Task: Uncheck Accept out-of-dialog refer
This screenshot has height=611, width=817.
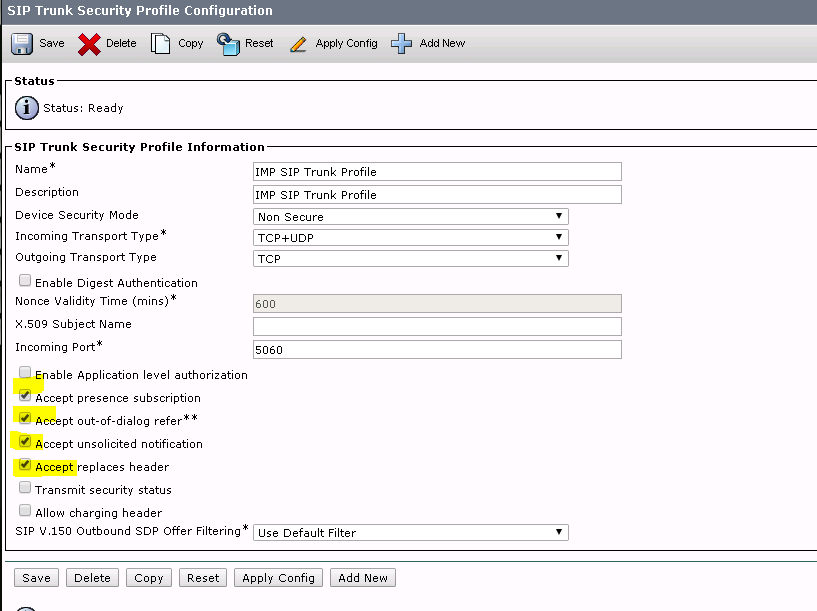Action: (x=24, y=418)
